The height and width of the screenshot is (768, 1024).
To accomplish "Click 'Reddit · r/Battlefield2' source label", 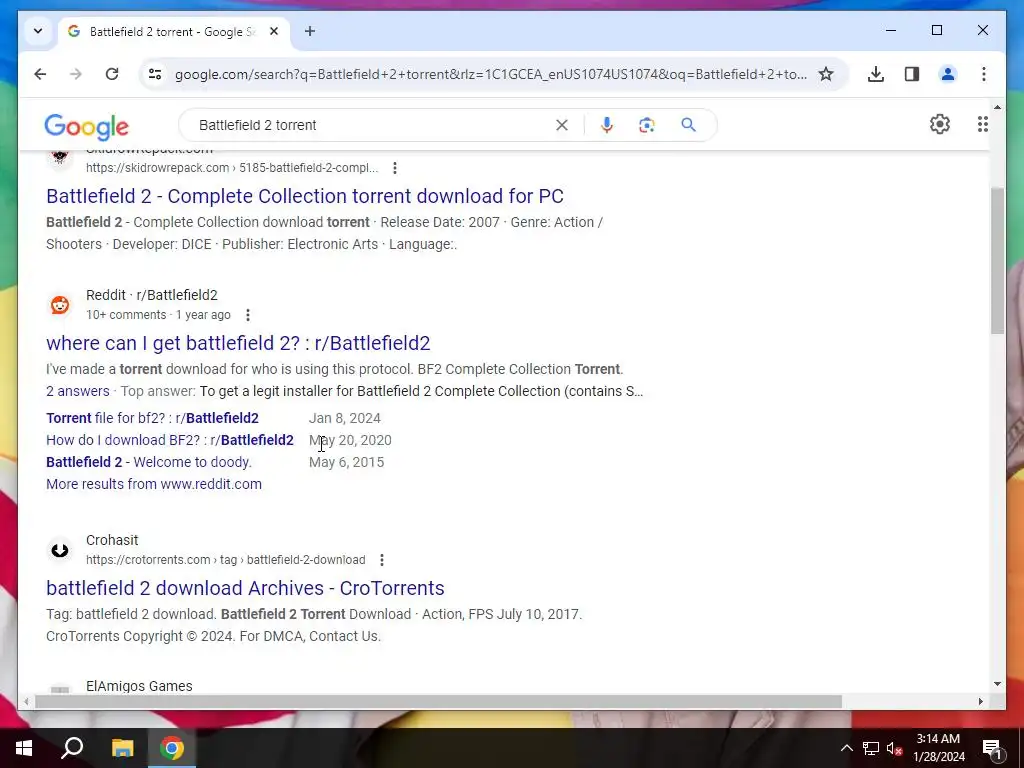I will [x=152, y=295].
